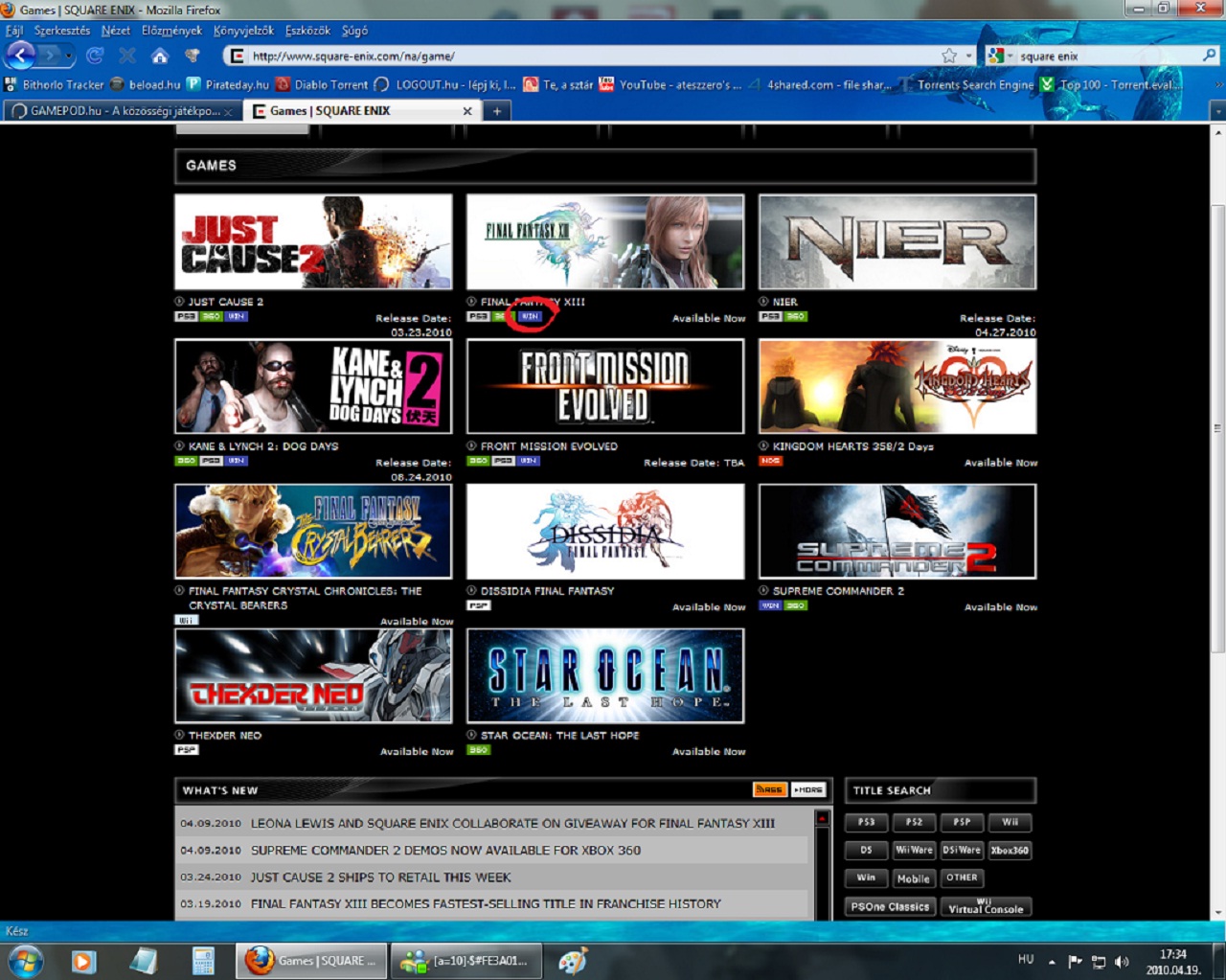Filter titles by WiiWare

(x=915, y=850)
